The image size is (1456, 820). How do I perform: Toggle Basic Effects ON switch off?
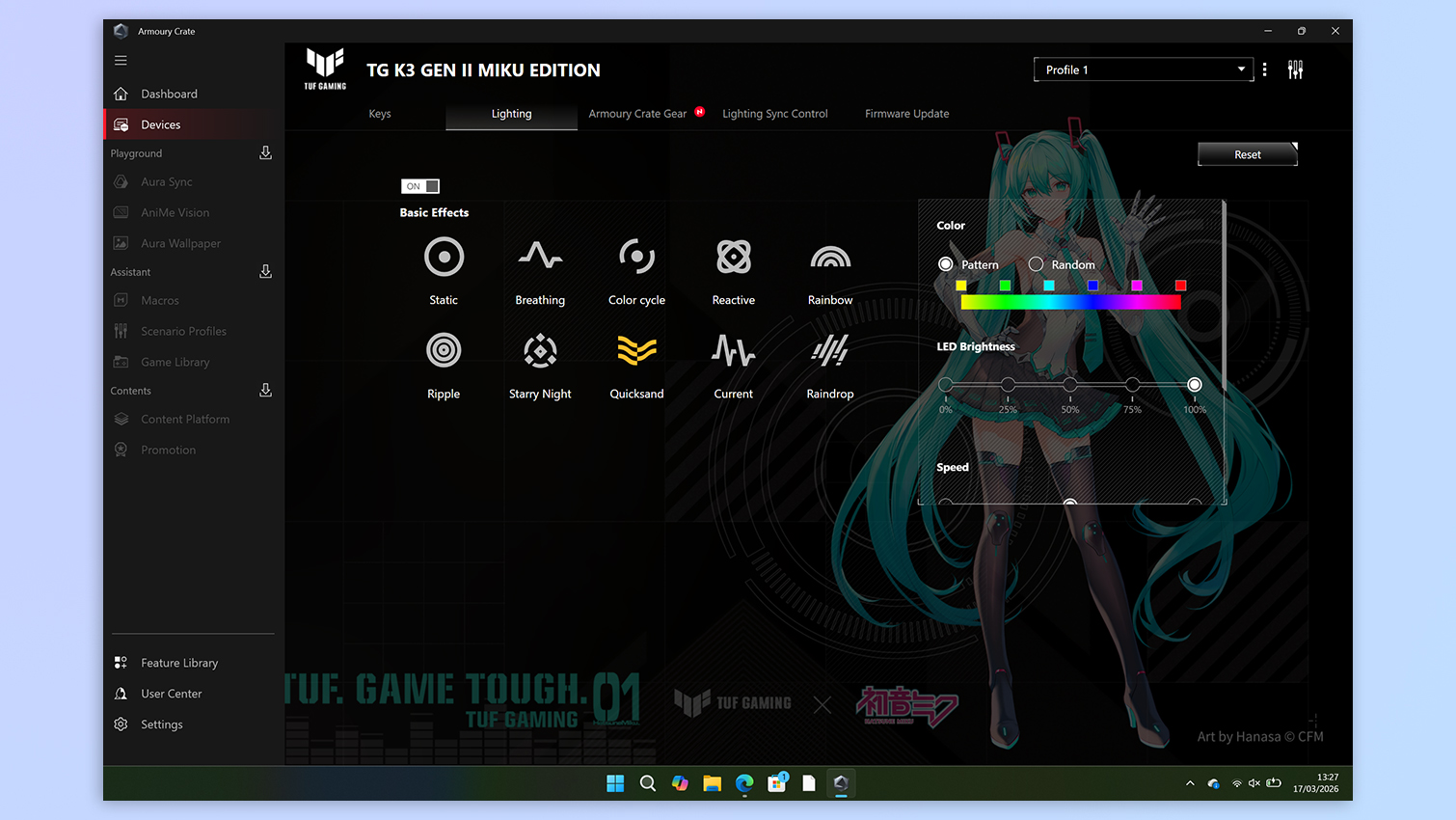click(419, 185)
